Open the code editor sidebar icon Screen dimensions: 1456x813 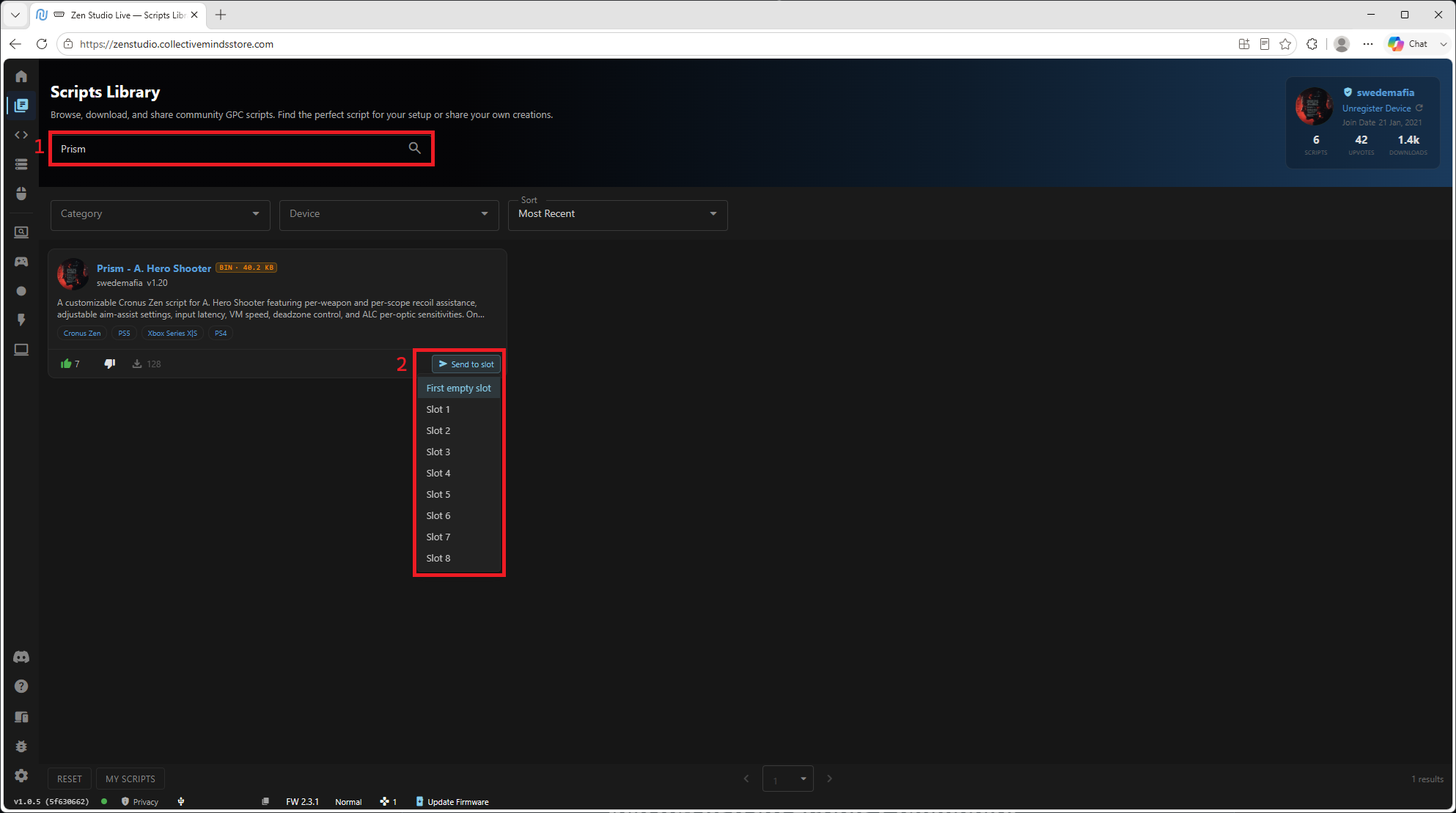(21, 135)
